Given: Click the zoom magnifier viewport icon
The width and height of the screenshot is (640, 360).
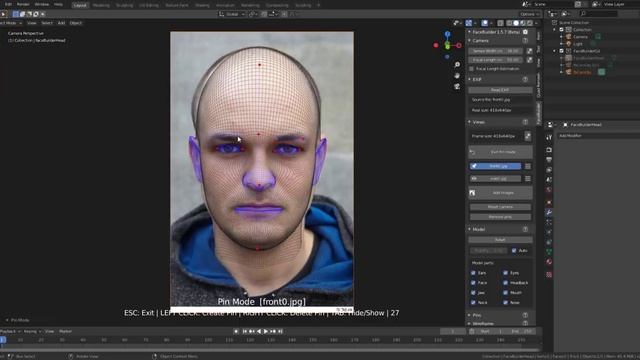Looking at the screenshot, I should (x=457, y=64).
